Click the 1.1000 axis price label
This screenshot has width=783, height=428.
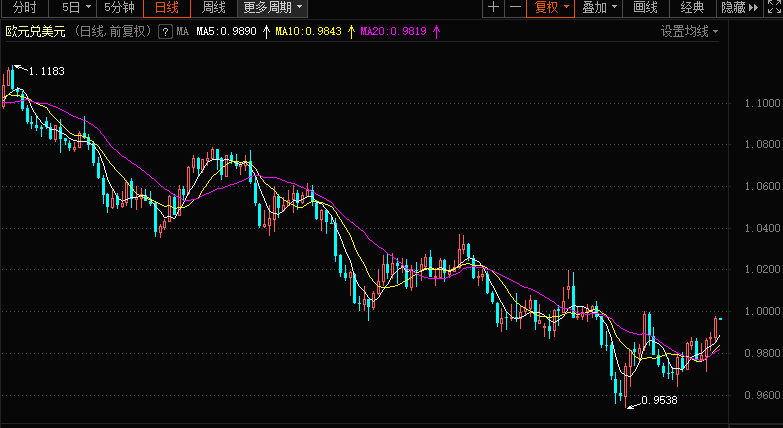click(x=762, y=103)
